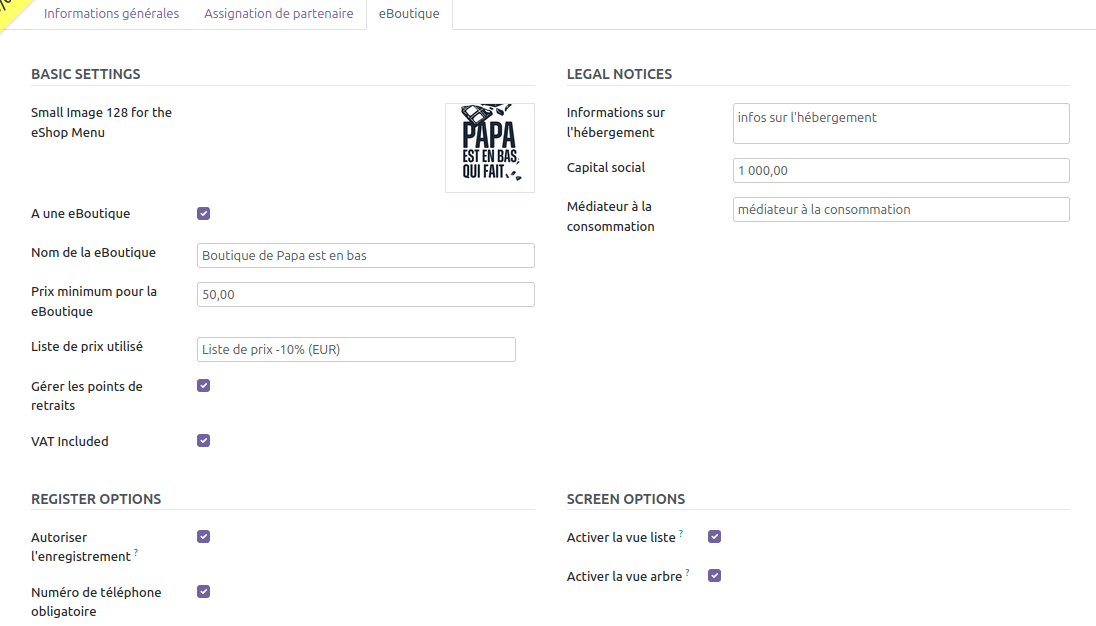Toggle Gérer les points de retraits checkbox
Screen dimensions: 1096x626
[204, 386]
